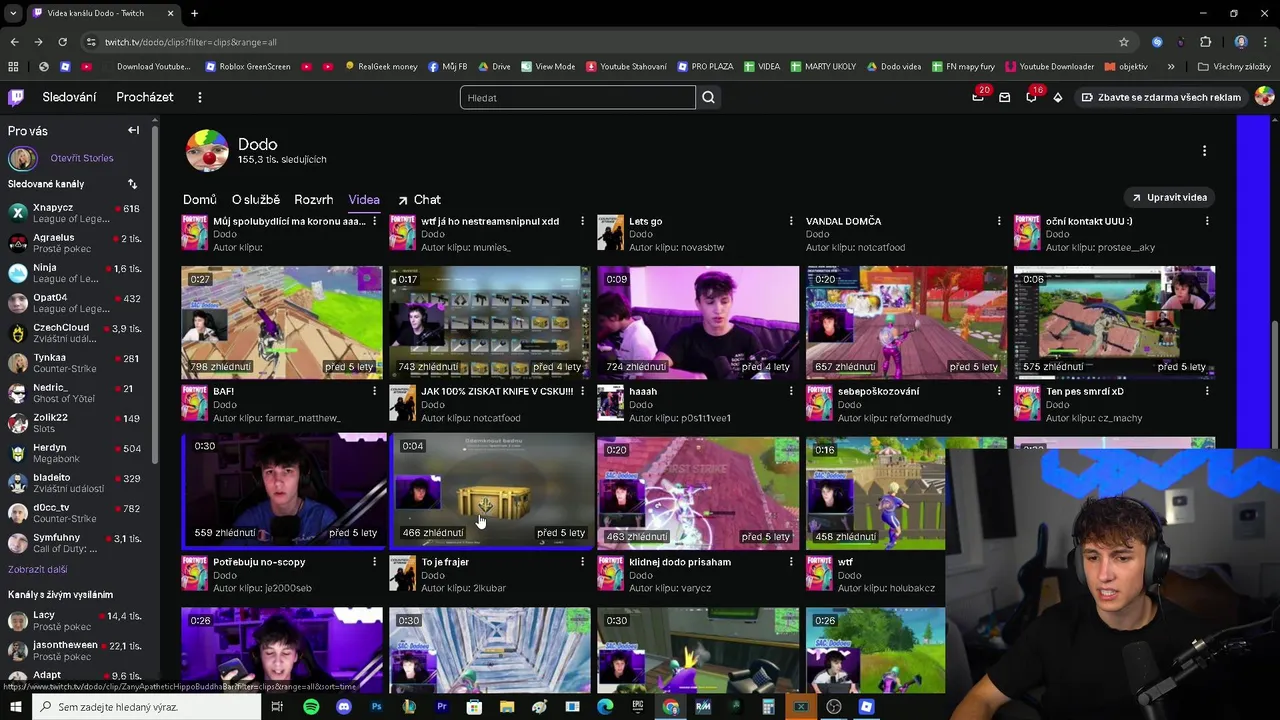
Task: Open the Chrome apps grid bookmark
Action: pos(13,67)
